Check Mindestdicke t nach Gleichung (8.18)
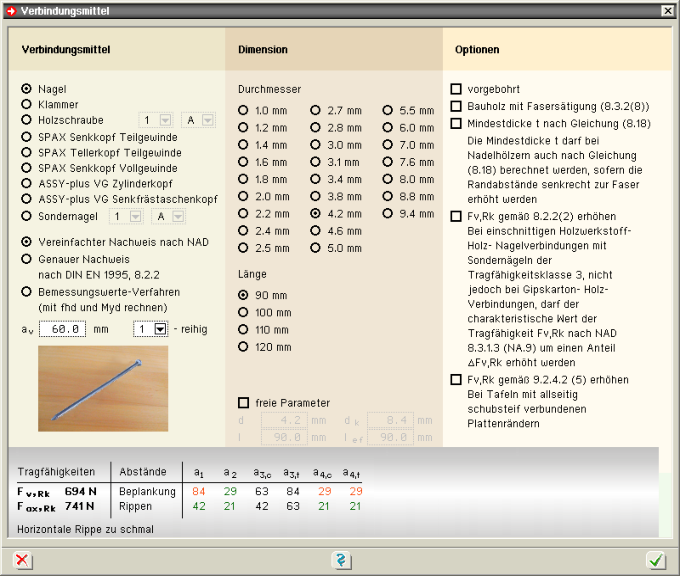 tap(457, 123)
